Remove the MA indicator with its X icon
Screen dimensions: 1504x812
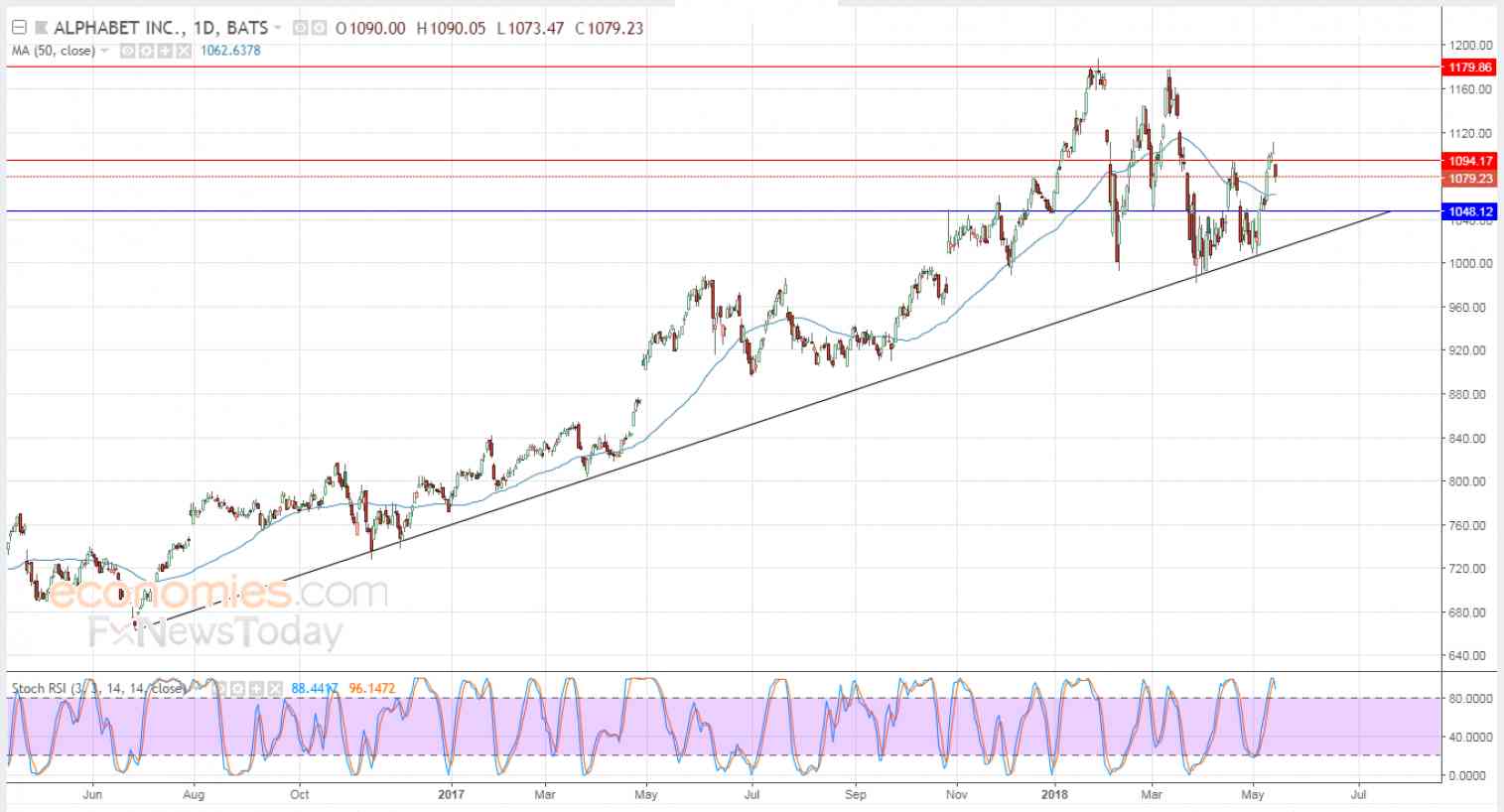click(184, 51)
